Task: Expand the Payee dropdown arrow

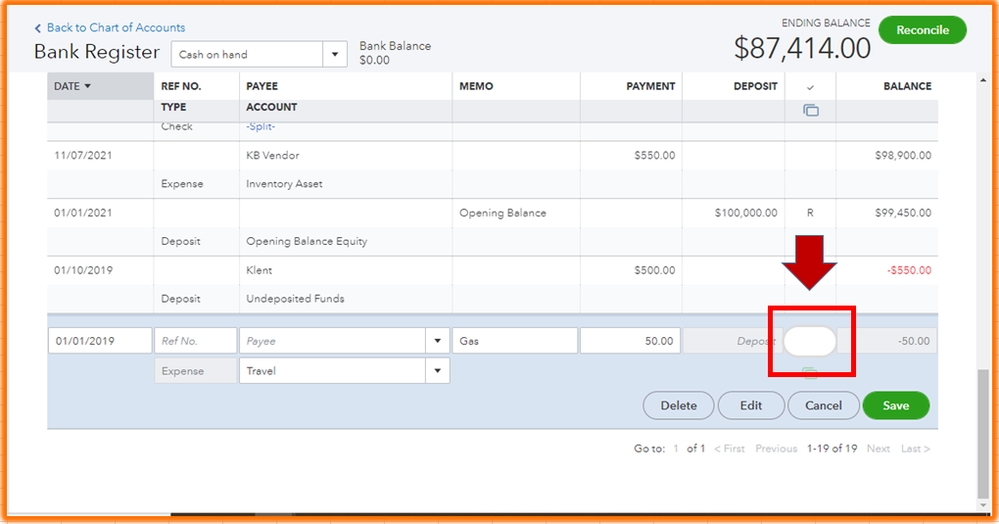Action: pyautogui.click(x=438, y=340)
